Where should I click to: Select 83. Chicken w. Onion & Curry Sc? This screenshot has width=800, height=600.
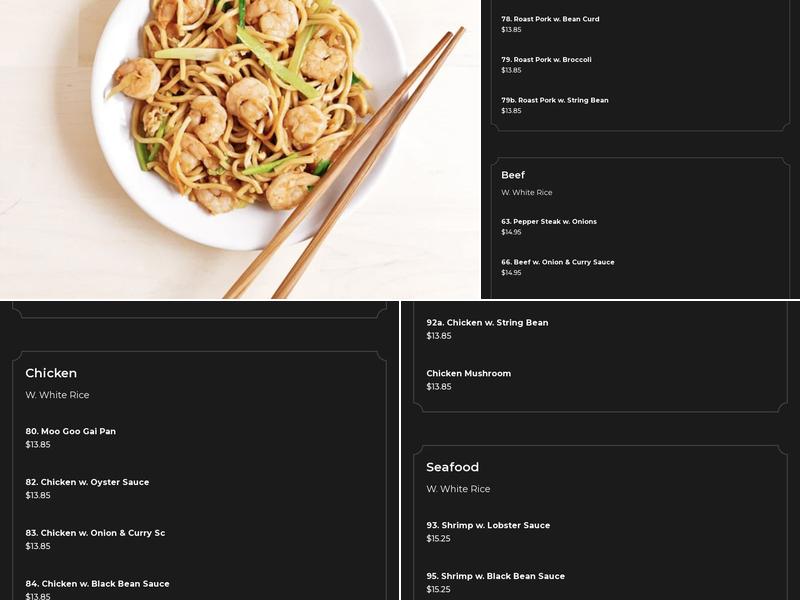(95, 533)
